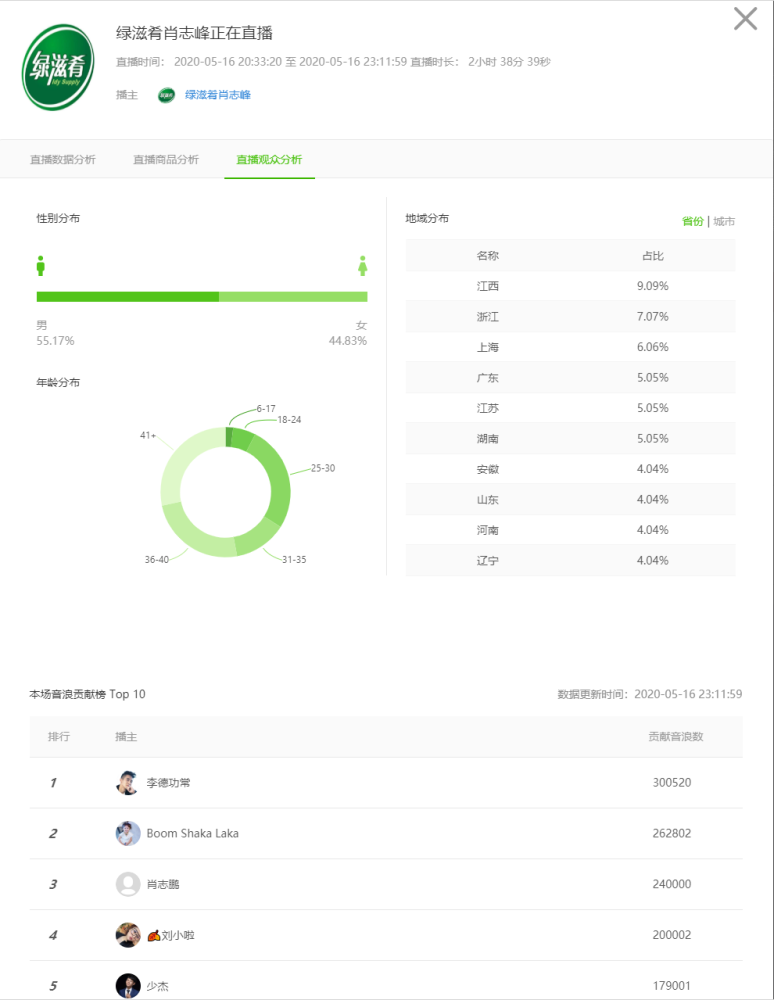Open 李德功常 avatar in contribution list
Image resolution: width=774 pixels, height=1000 pixels.
pyautogui.click(x=128, y=783)
